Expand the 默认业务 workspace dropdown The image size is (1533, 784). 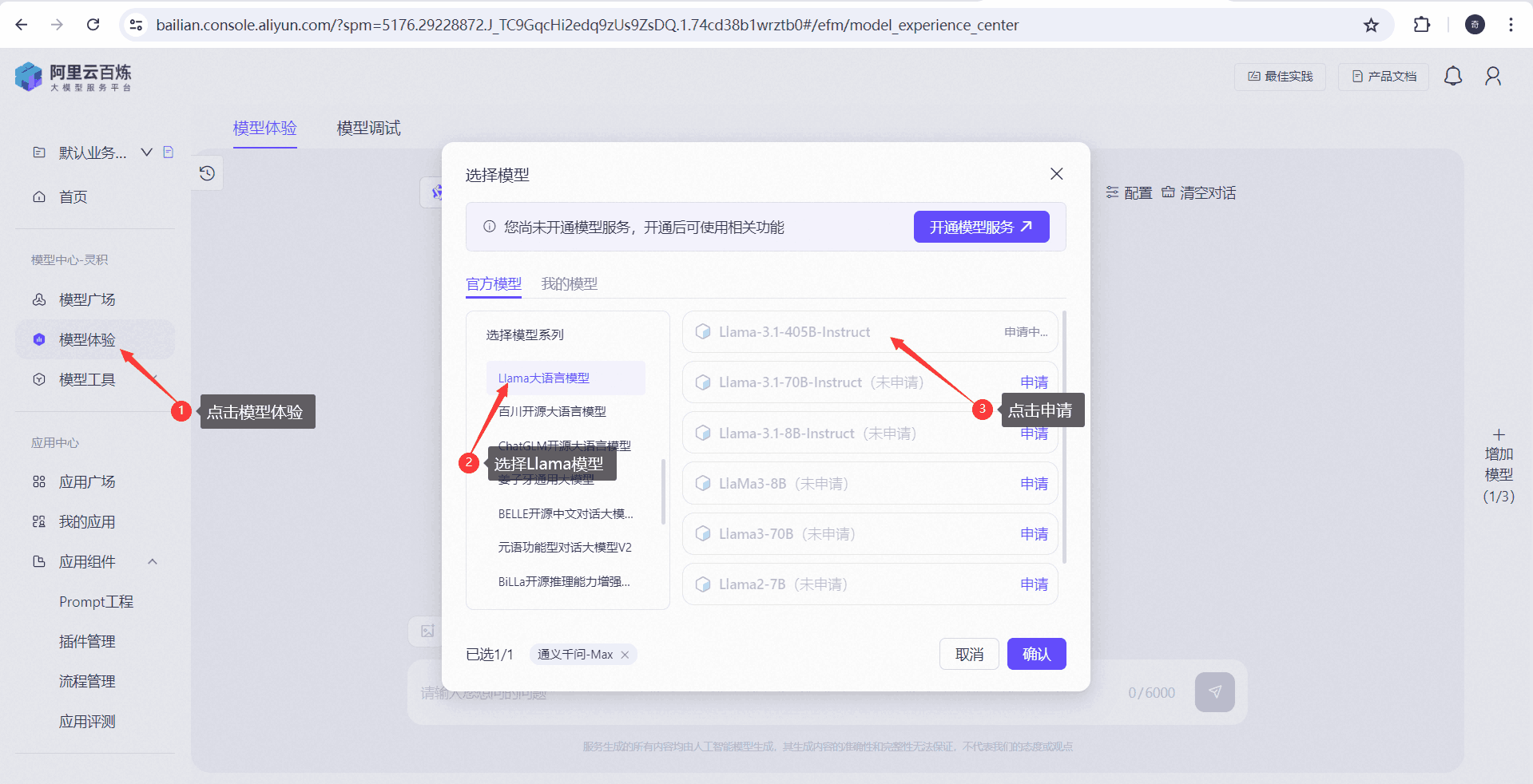tap(146, 152)
